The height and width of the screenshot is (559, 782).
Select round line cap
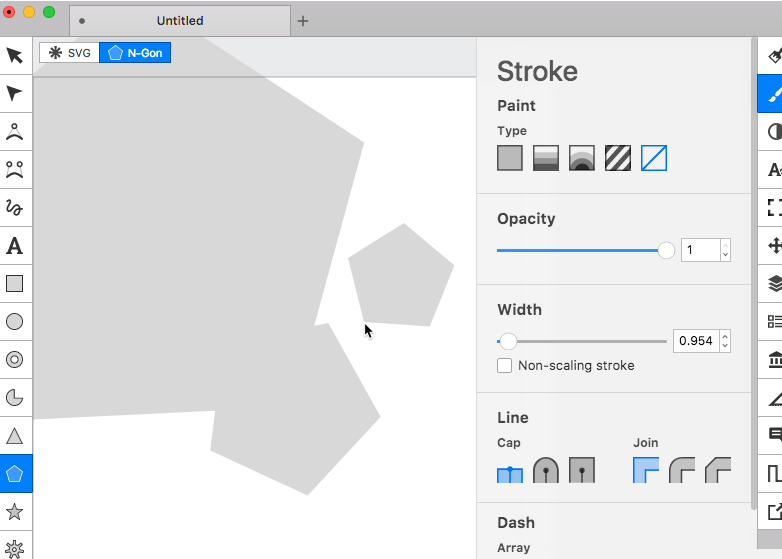546,470
